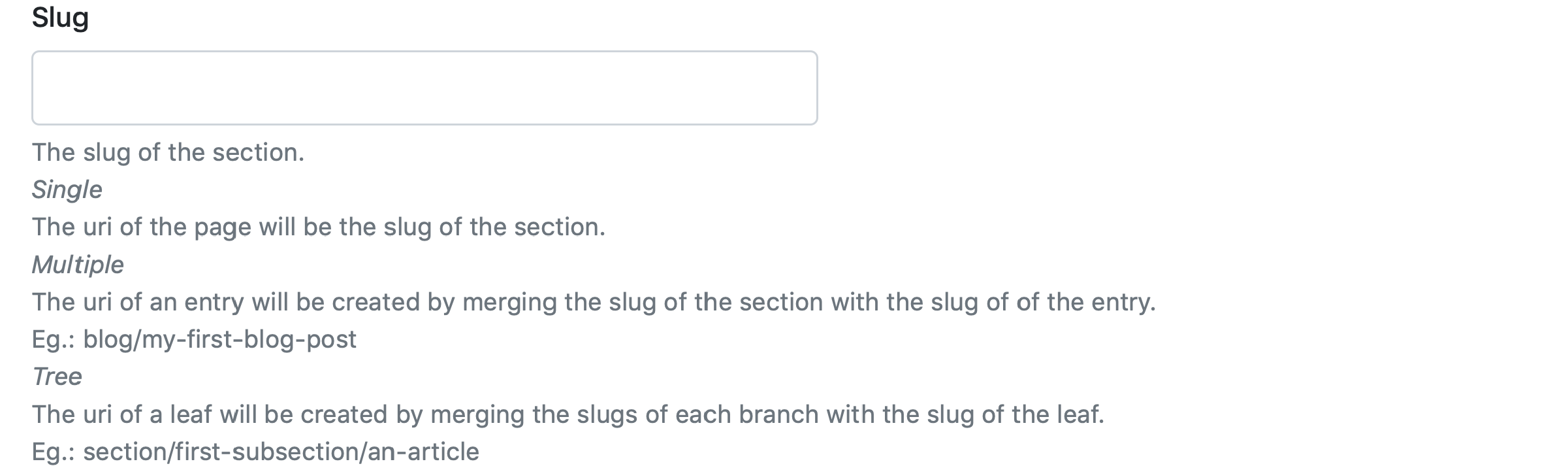The height and width of the screenshot is (468, 1568).
Task: Click the "section/first-subsection/an-article" example path
Action: 281,452
